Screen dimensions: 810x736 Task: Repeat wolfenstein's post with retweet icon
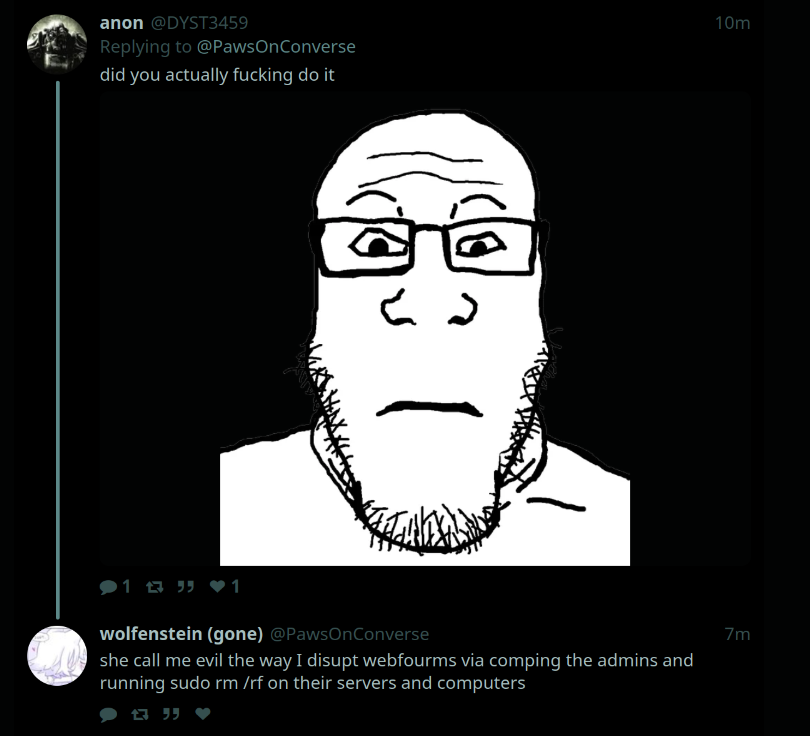(x=139, y=714)
